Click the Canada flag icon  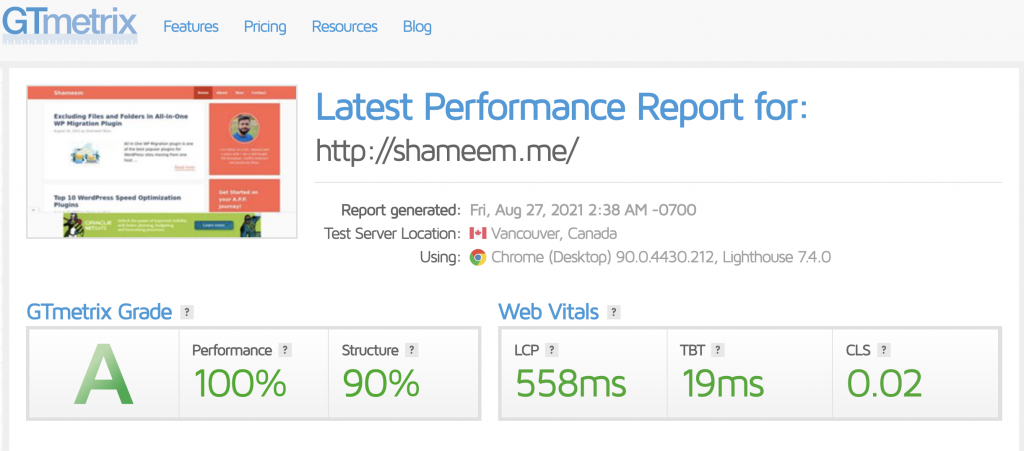click(478, 234)
